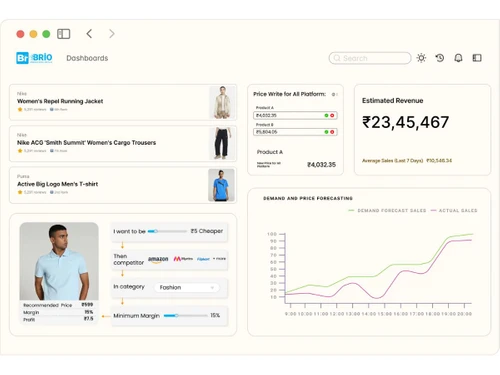Open Women's Repel Running Jacket product card

coord(123,102)
